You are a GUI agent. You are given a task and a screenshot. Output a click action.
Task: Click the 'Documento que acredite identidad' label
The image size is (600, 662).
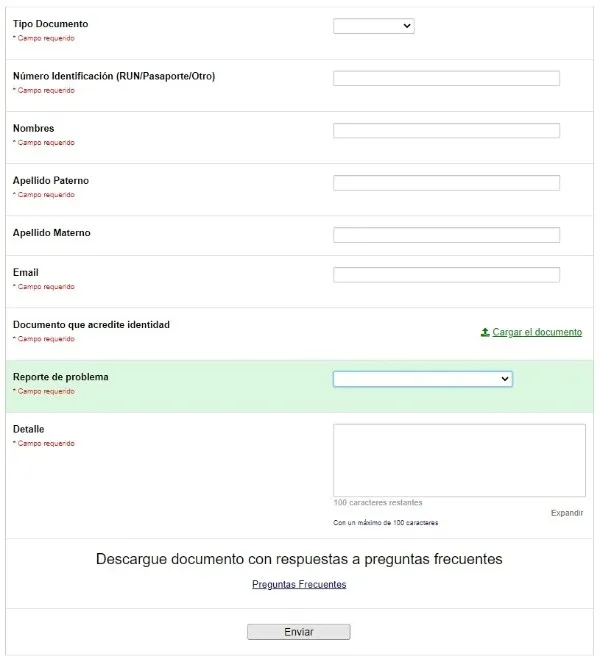point(91,324)
